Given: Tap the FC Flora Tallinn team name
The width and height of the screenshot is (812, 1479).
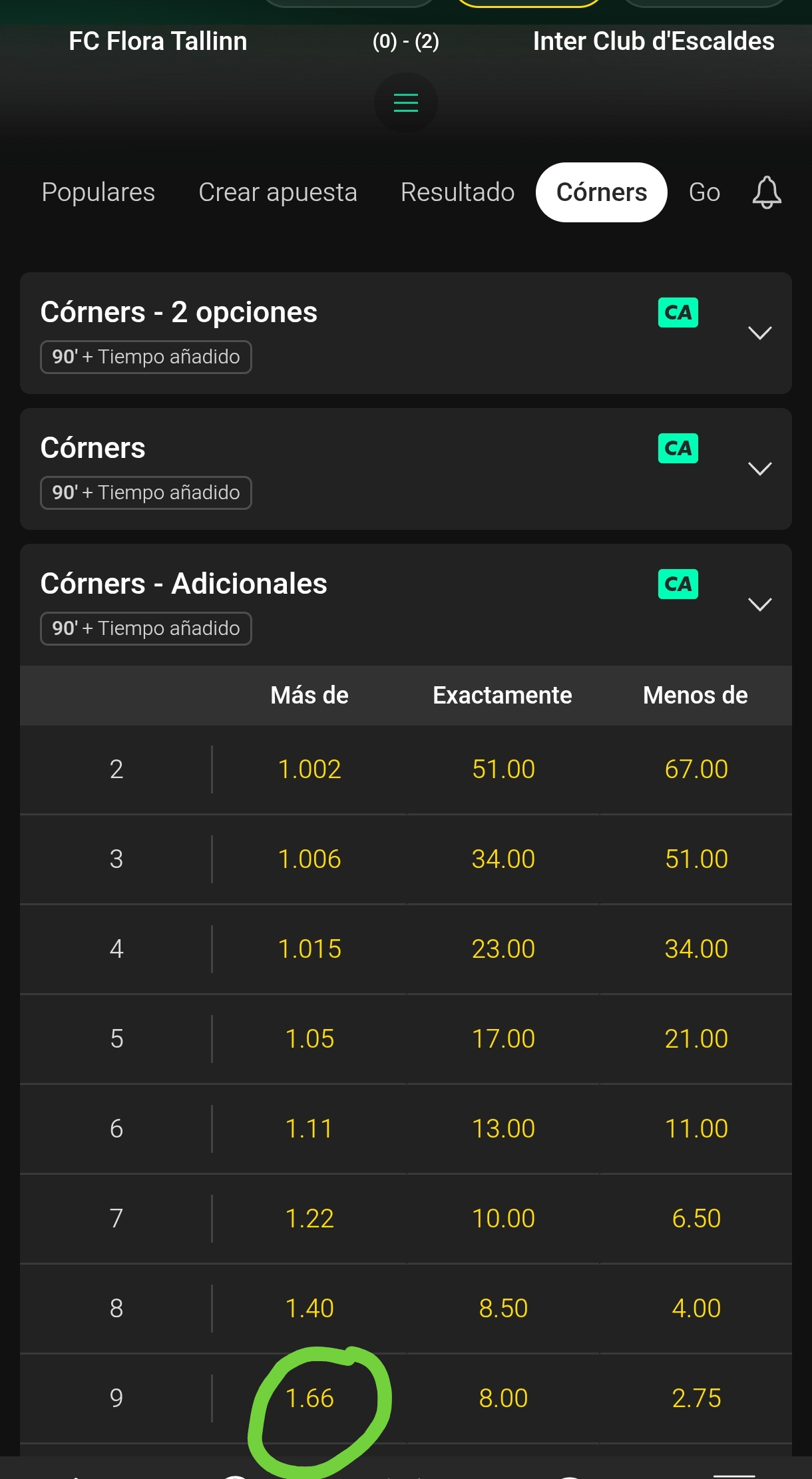Looking at the screenshot, I should click(158, 41).
